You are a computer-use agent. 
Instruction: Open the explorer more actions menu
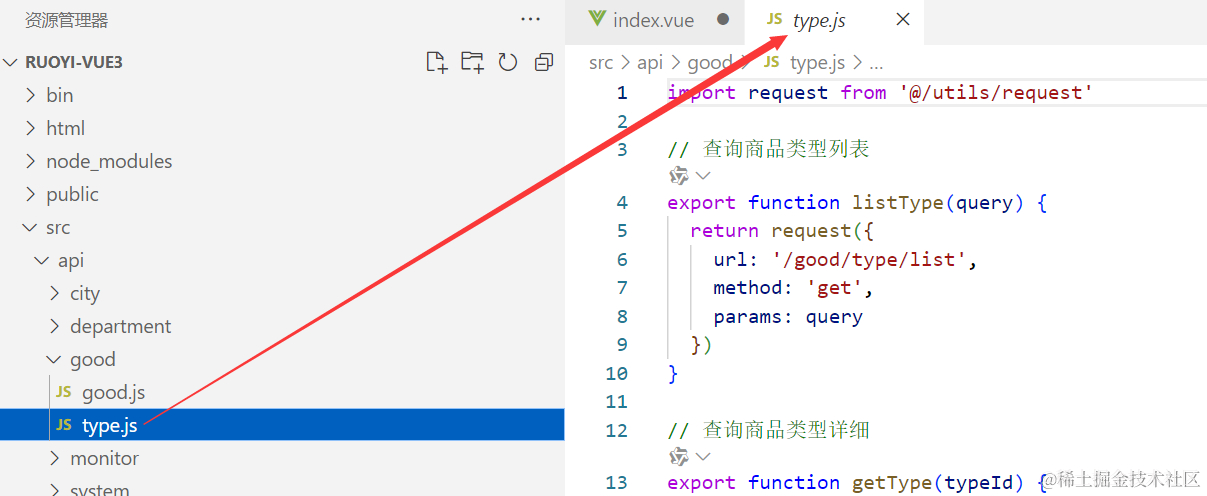coord(530,20)
